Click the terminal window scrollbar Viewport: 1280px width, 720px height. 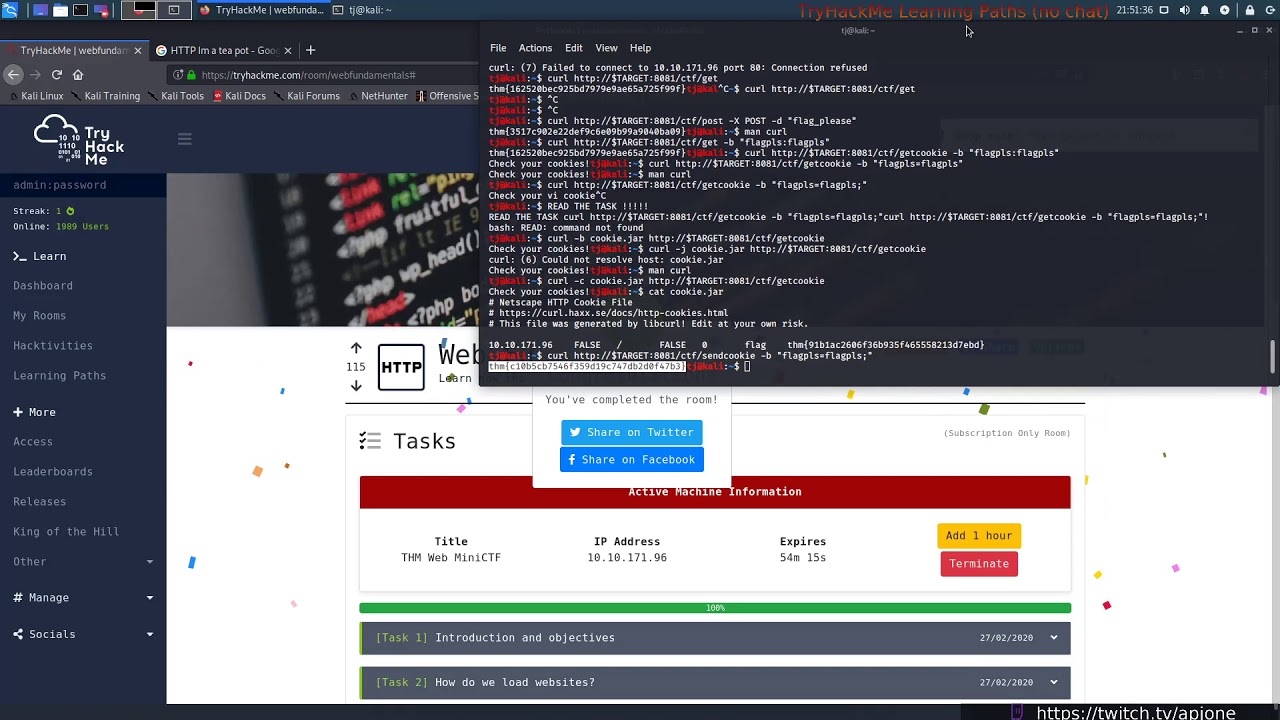(1273, 356)
